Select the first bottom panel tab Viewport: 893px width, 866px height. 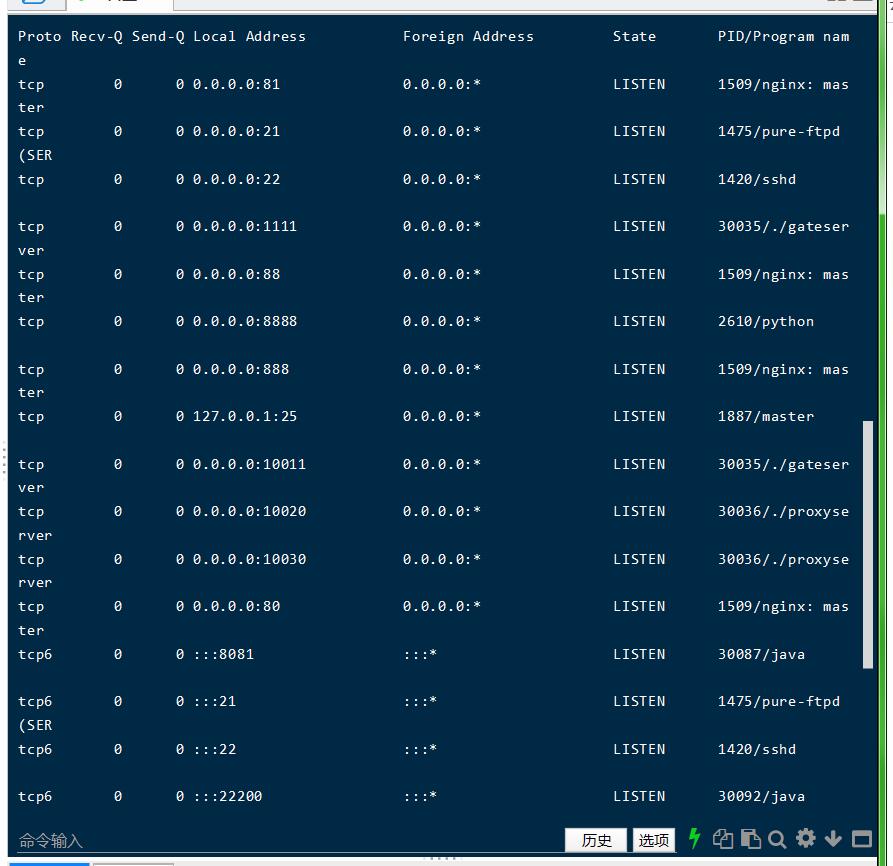pos(48,862)
